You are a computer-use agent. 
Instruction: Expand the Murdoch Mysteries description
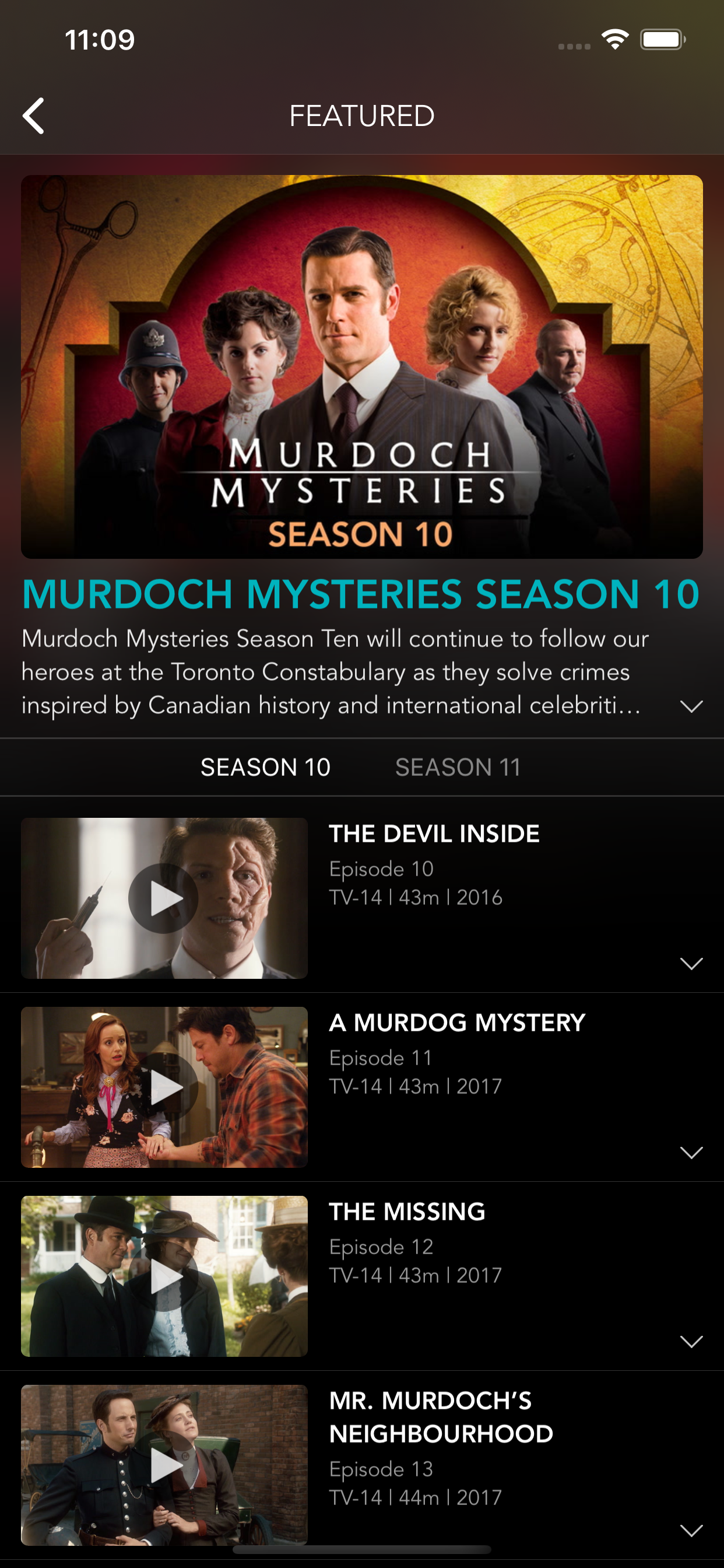[x=691, y=706]
